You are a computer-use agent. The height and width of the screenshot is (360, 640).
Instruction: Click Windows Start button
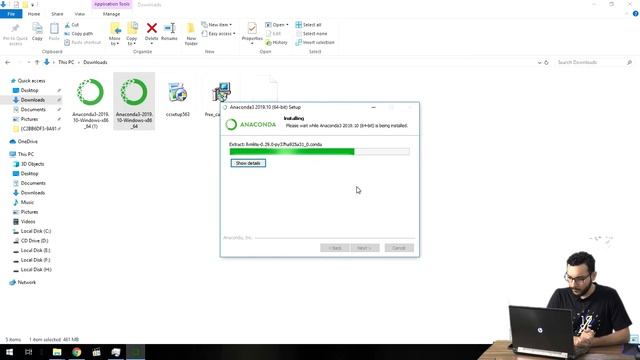pyautogui.click(x=9, y=352)
